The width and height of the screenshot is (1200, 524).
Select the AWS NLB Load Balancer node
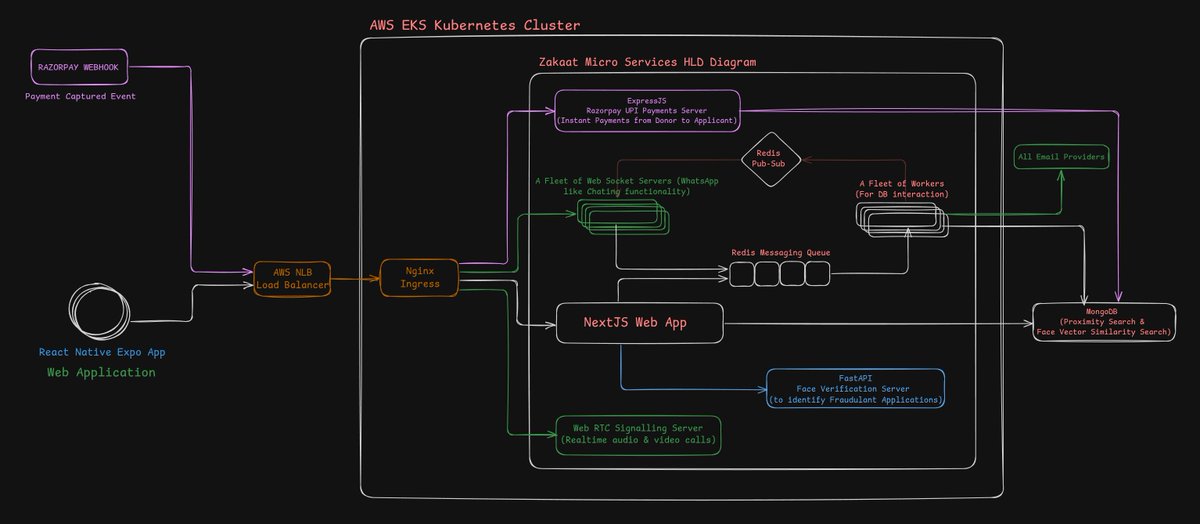(x=291, y=278)
